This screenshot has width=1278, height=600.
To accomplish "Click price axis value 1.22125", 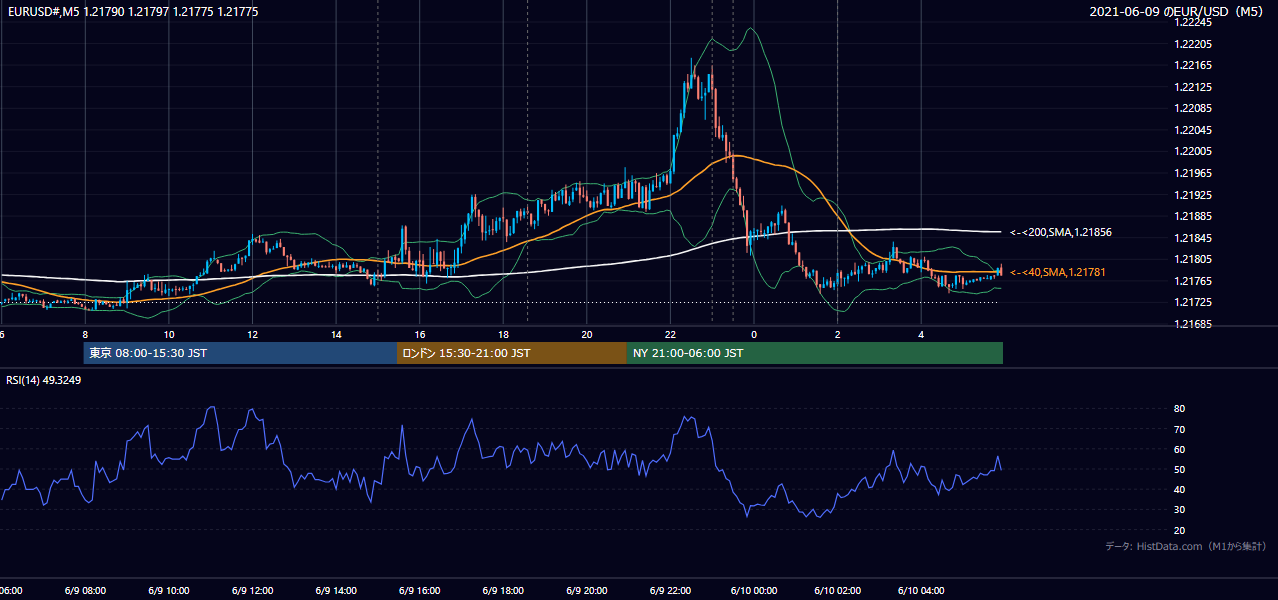I will (x=1191, y=87).
